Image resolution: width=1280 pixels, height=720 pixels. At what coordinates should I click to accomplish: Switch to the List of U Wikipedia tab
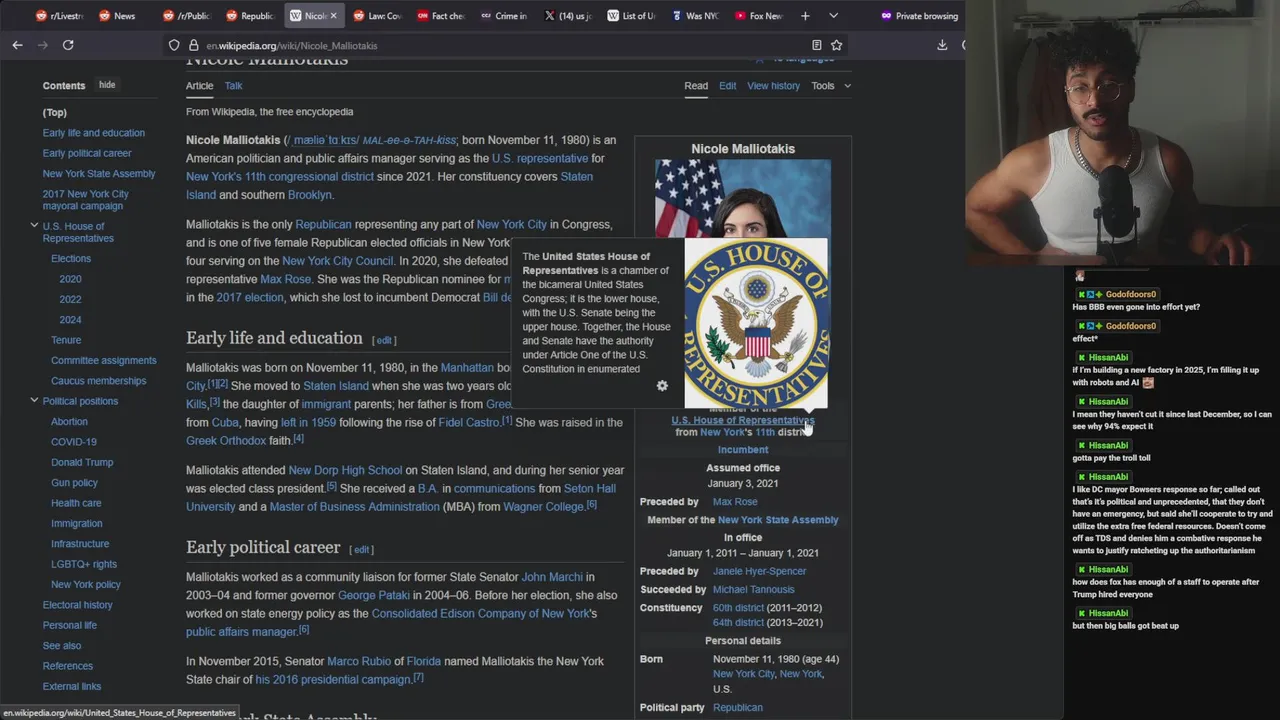pyautogui.click(x=631, y=16)
